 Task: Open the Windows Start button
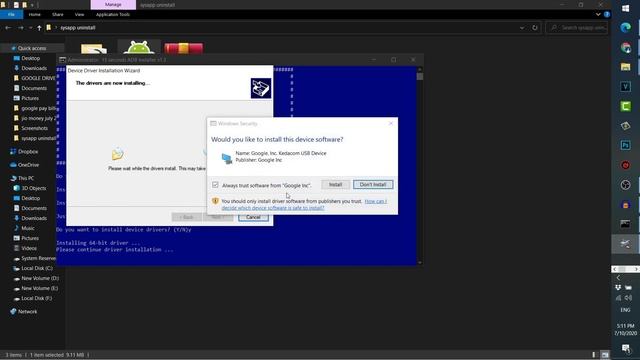pyautogui.click(x=625, y=8)
